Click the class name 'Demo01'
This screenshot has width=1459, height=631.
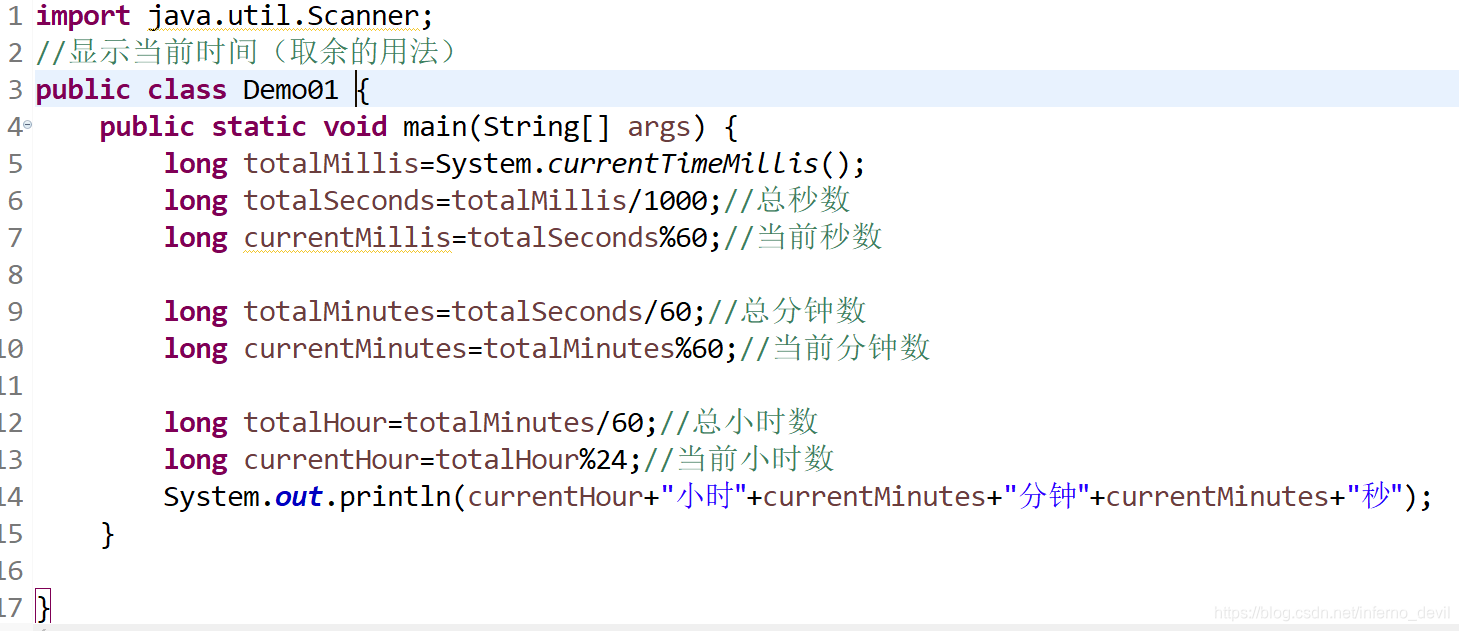click(291, 90)
